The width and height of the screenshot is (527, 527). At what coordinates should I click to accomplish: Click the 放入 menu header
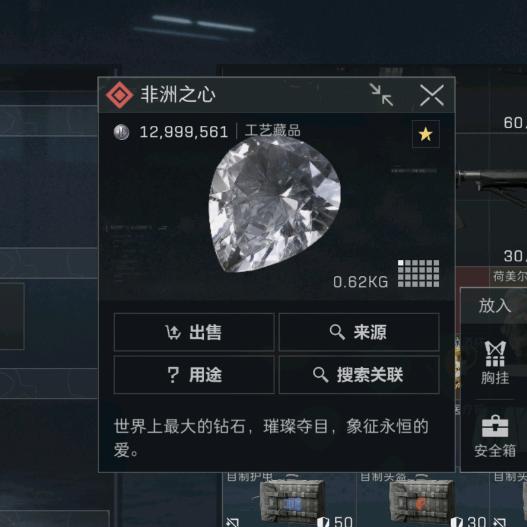pyautogui.click(x=494, y=306)
